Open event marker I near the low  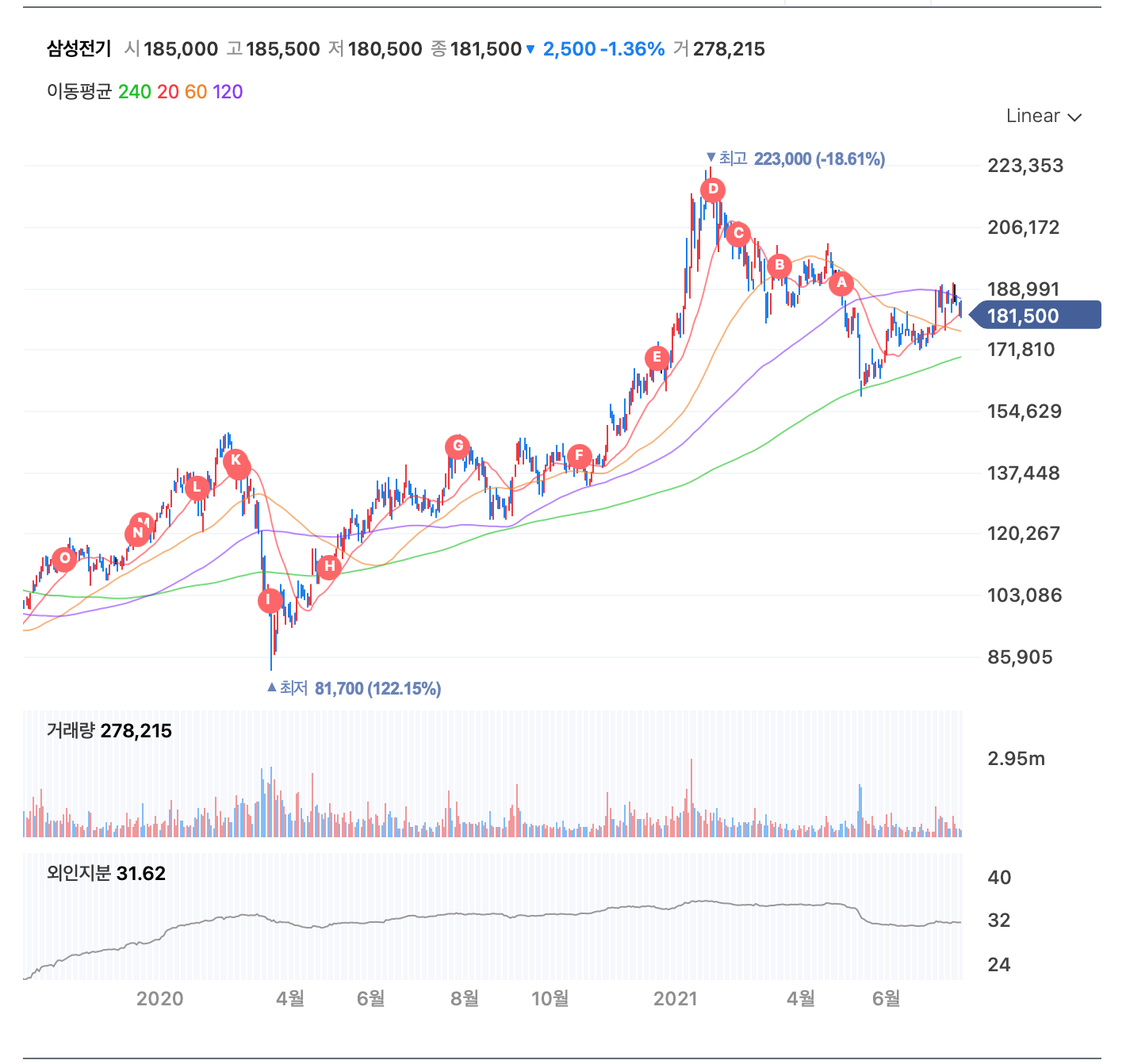(270, 600)
